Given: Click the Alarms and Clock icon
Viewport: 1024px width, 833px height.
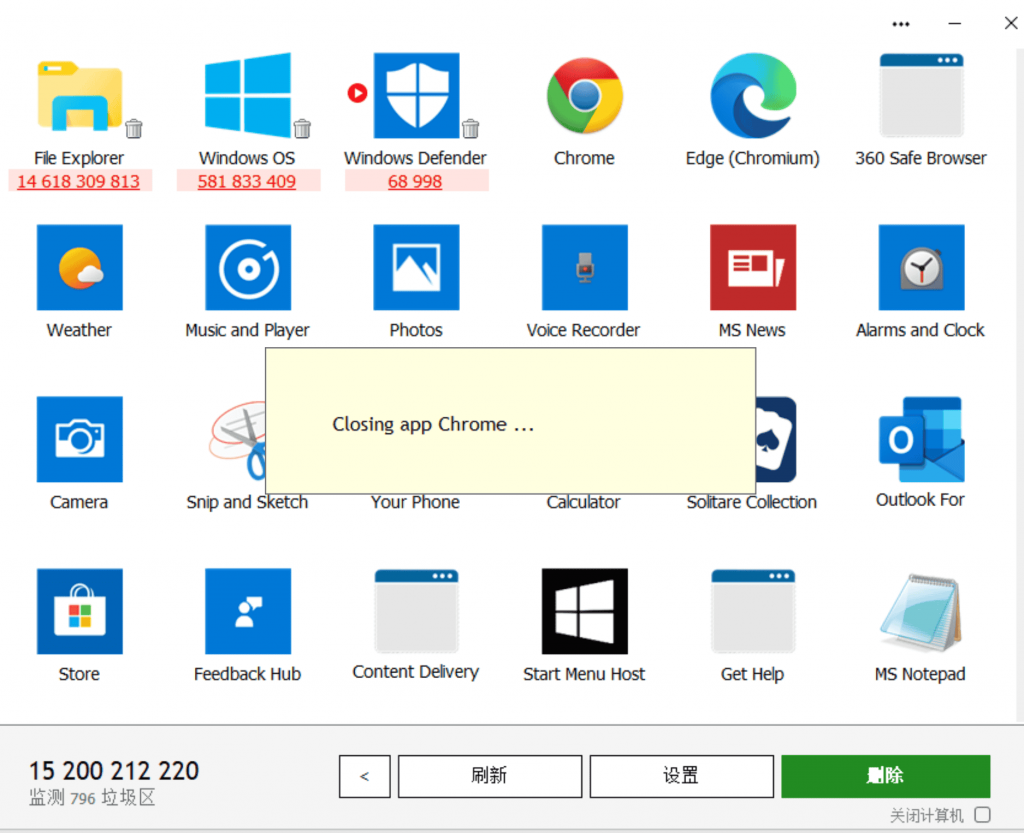Looking at the screenshot, I should click(x=919, y=267).
